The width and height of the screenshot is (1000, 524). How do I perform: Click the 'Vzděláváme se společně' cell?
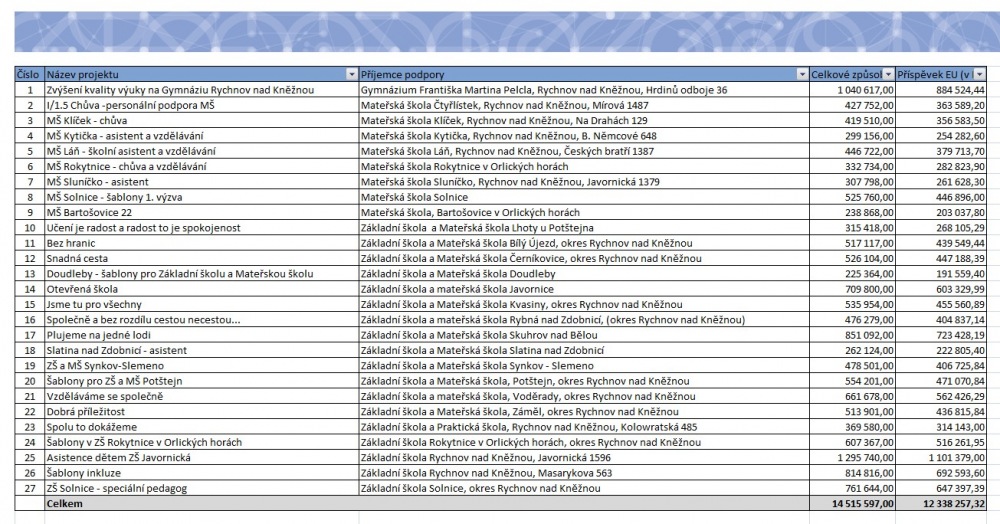click(202, 396)
